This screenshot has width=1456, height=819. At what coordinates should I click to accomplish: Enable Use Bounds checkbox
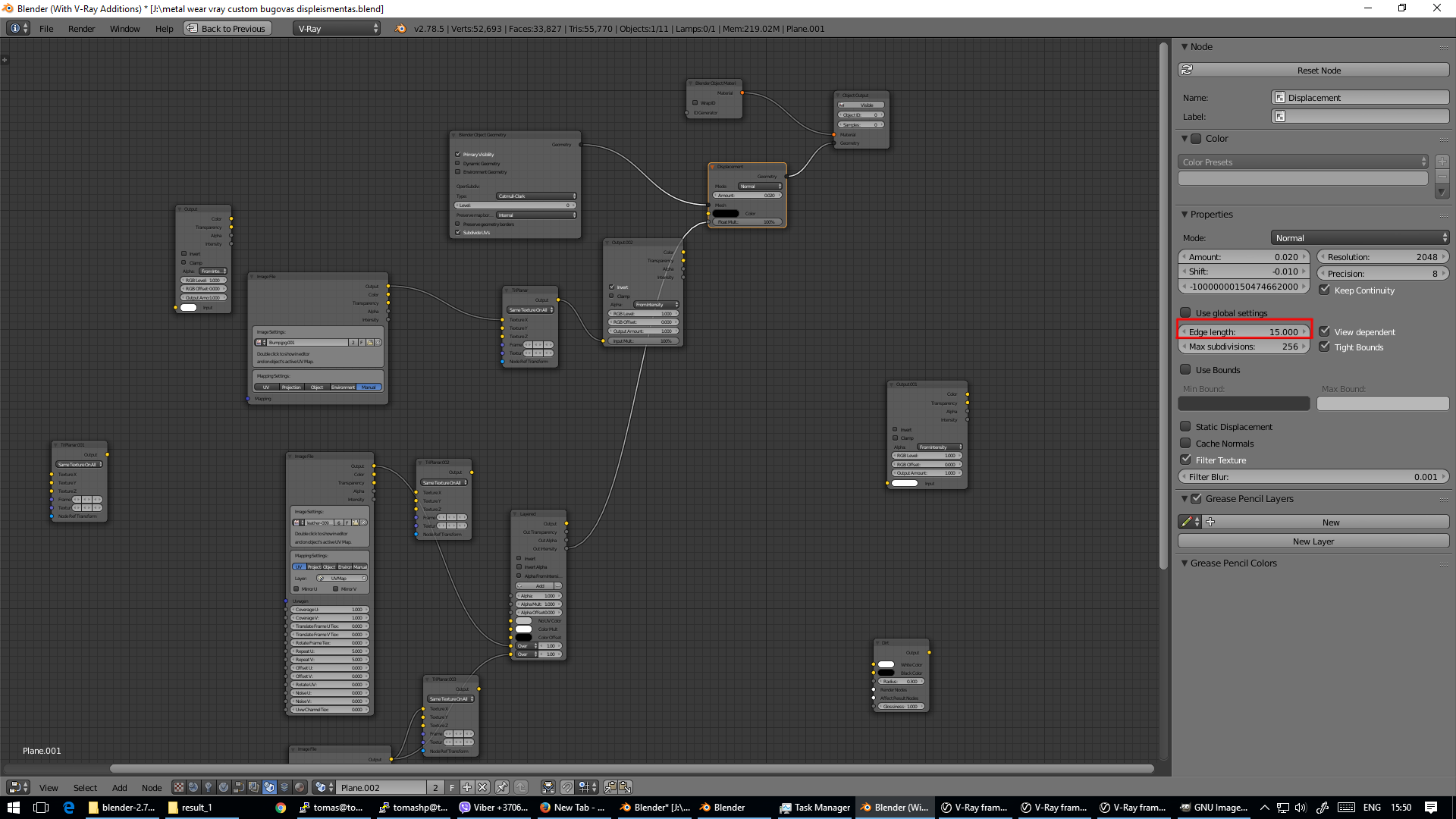point(1185,369)
